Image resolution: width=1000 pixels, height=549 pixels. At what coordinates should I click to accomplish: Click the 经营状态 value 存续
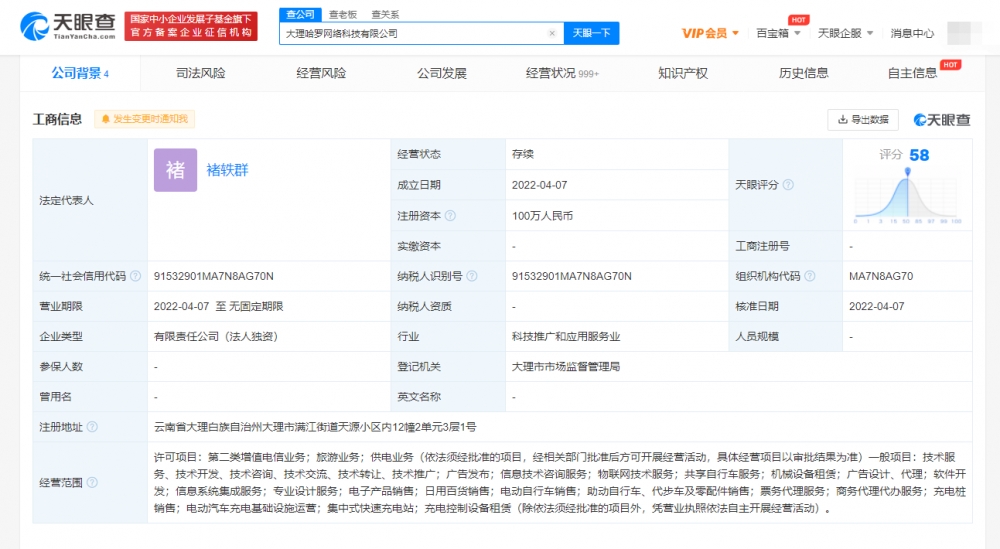tap(522, 154)
